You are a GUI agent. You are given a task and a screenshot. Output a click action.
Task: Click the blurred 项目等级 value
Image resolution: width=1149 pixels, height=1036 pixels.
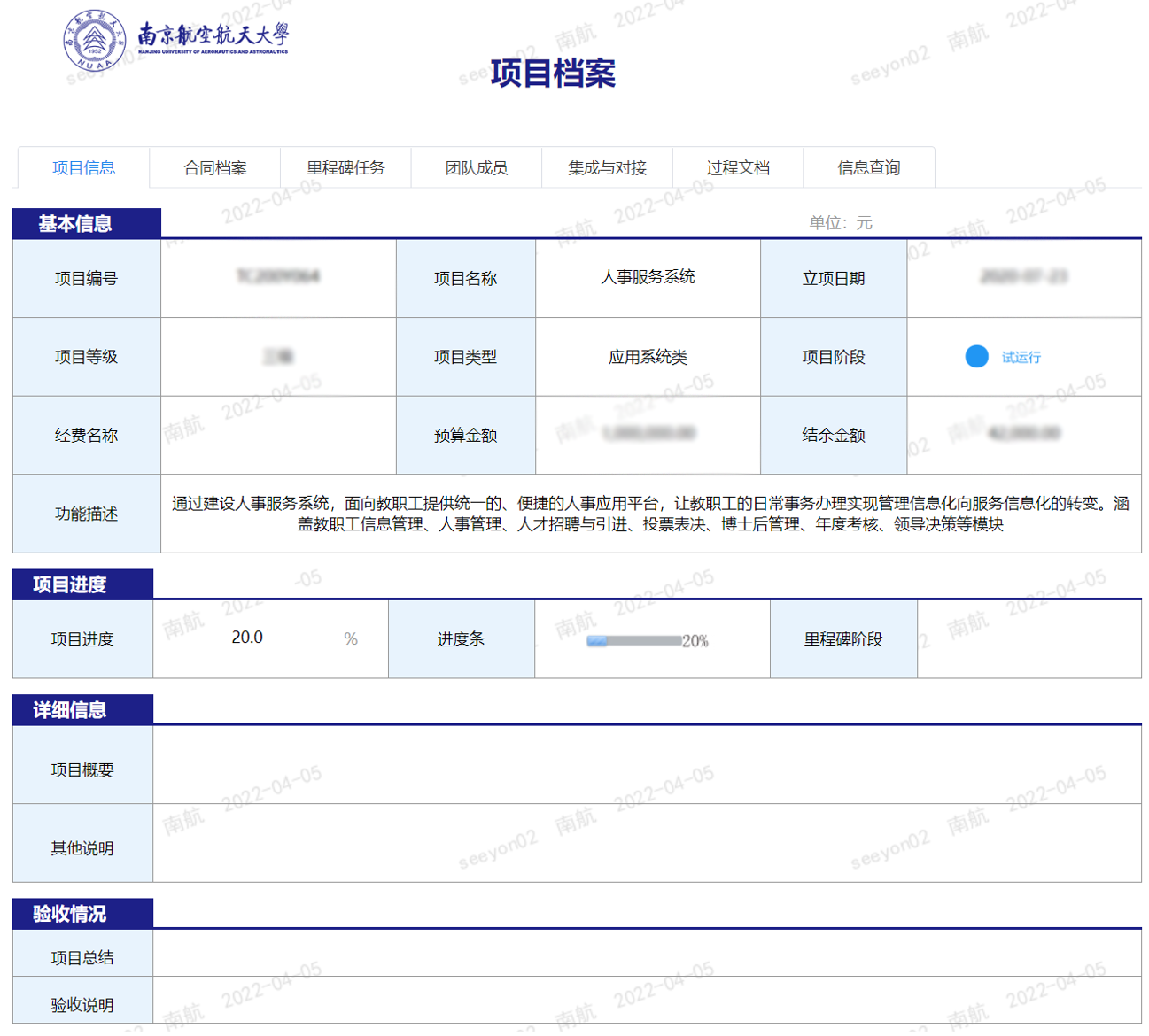pyautogui.click(x=278, y=356)
